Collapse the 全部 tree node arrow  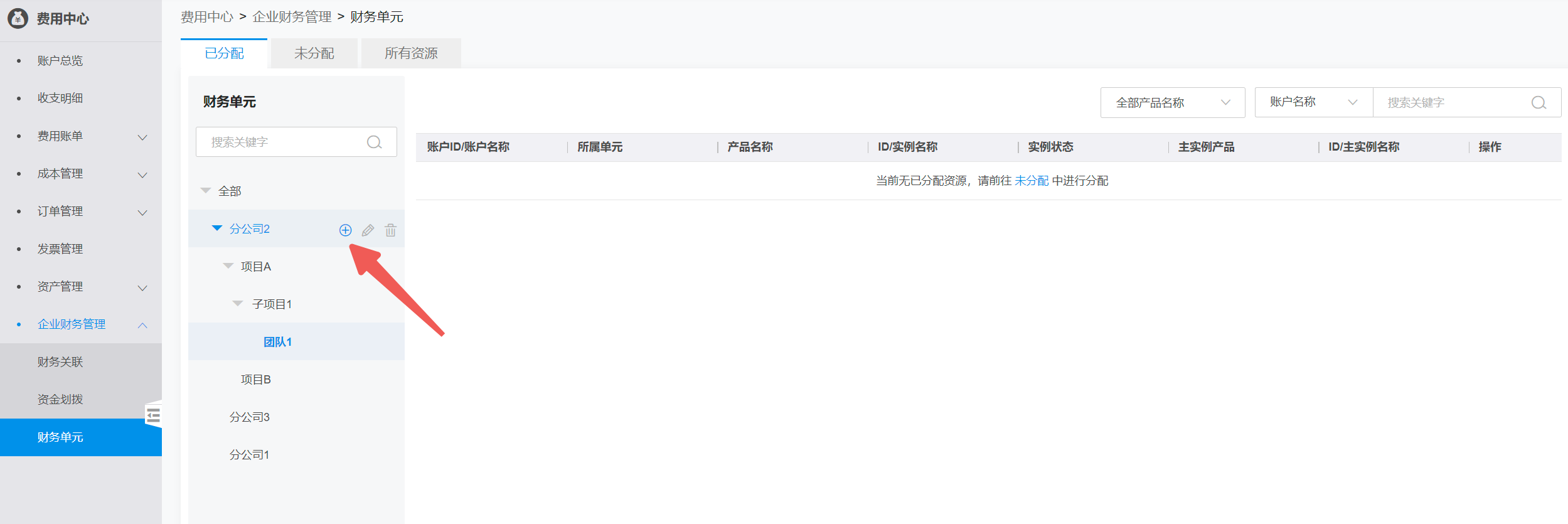click(205, 191)
